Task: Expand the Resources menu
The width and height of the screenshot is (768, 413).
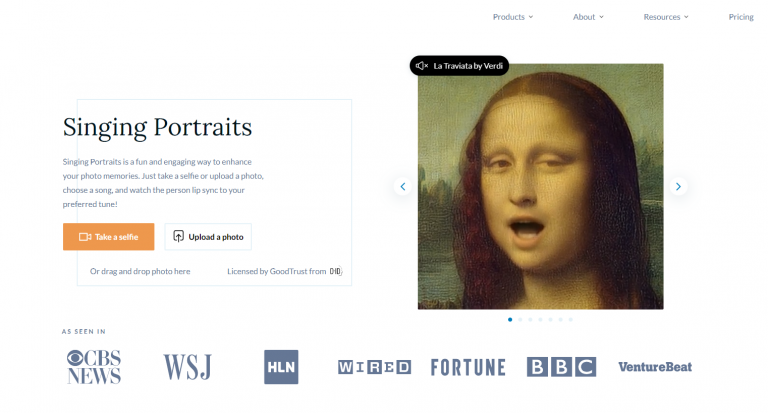Action: tap(666, 17)
